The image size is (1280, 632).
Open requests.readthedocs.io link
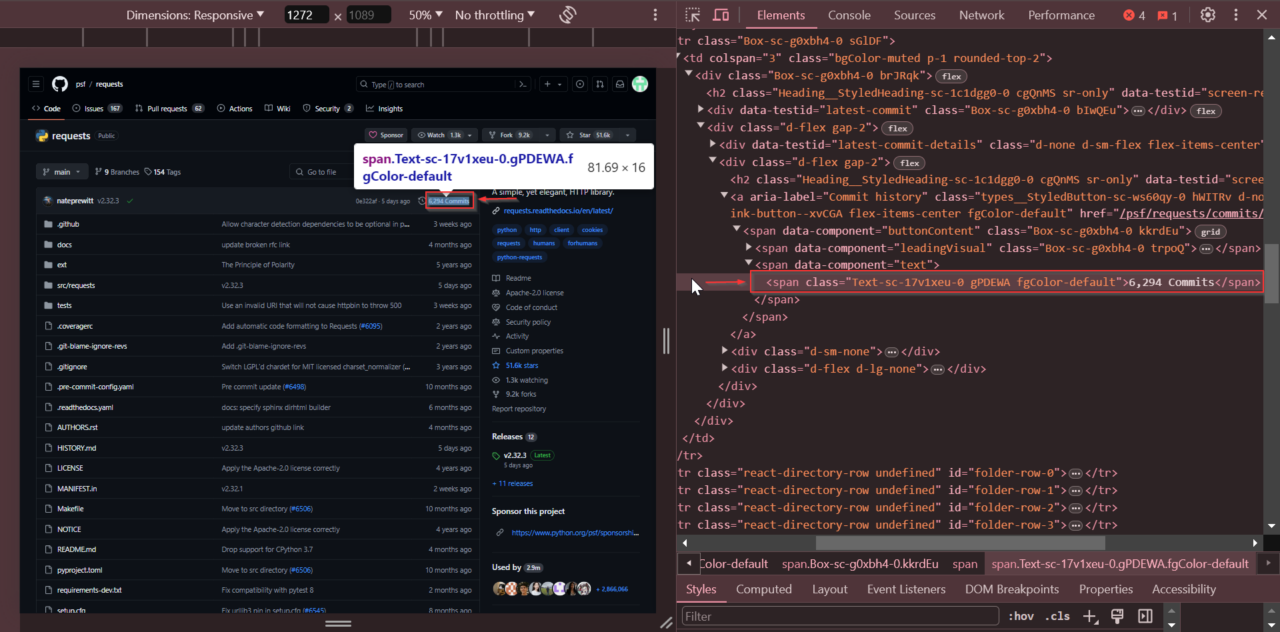pyautogui.click(x=558, y=211)
